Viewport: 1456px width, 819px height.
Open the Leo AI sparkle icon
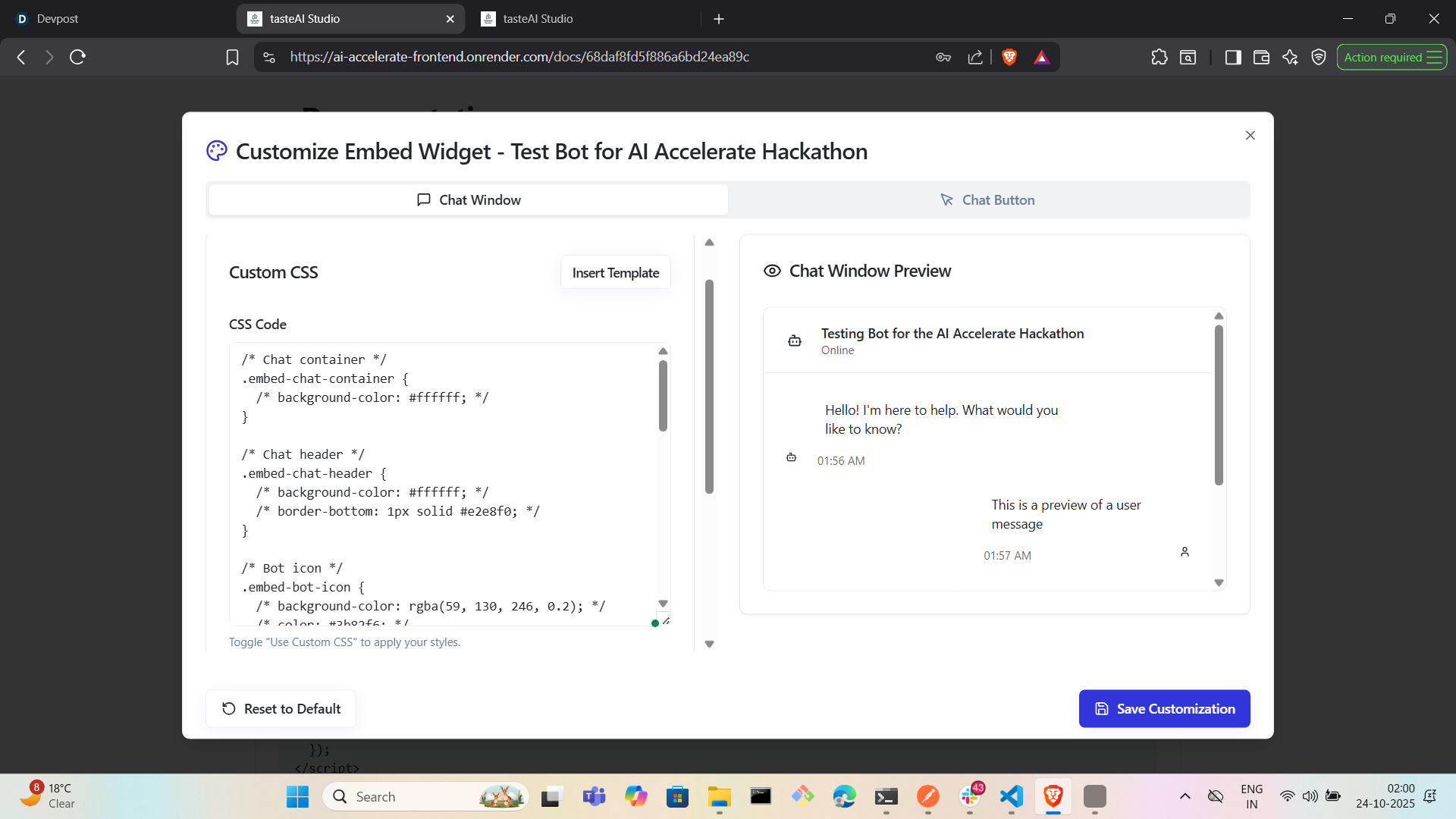1290,57
